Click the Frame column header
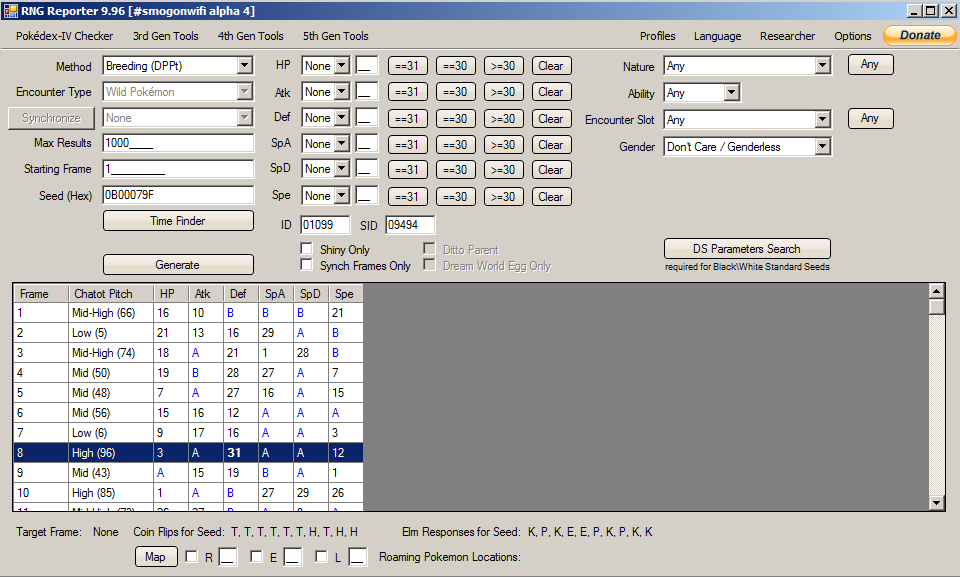This screenshot has width=960, height=577. pyautogui.click(x=41, y=294)
